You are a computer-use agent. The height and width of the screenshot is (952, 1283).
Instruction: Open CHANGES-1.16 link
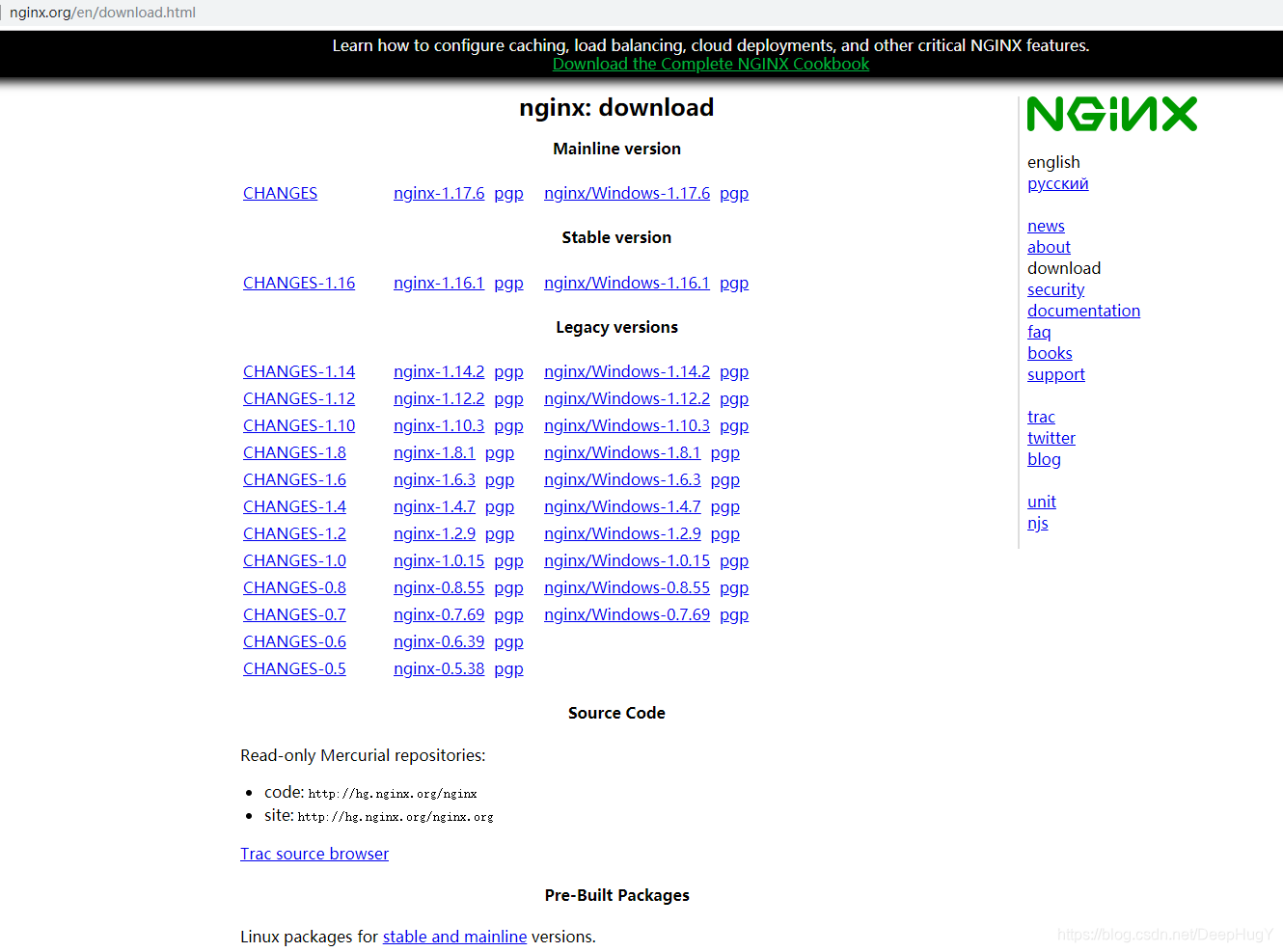(x=299, y=283)
